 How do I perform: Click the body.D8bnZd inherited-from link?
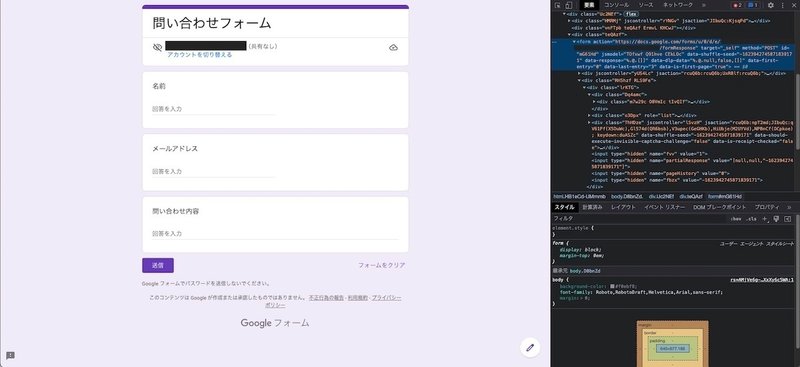point(585,271)
